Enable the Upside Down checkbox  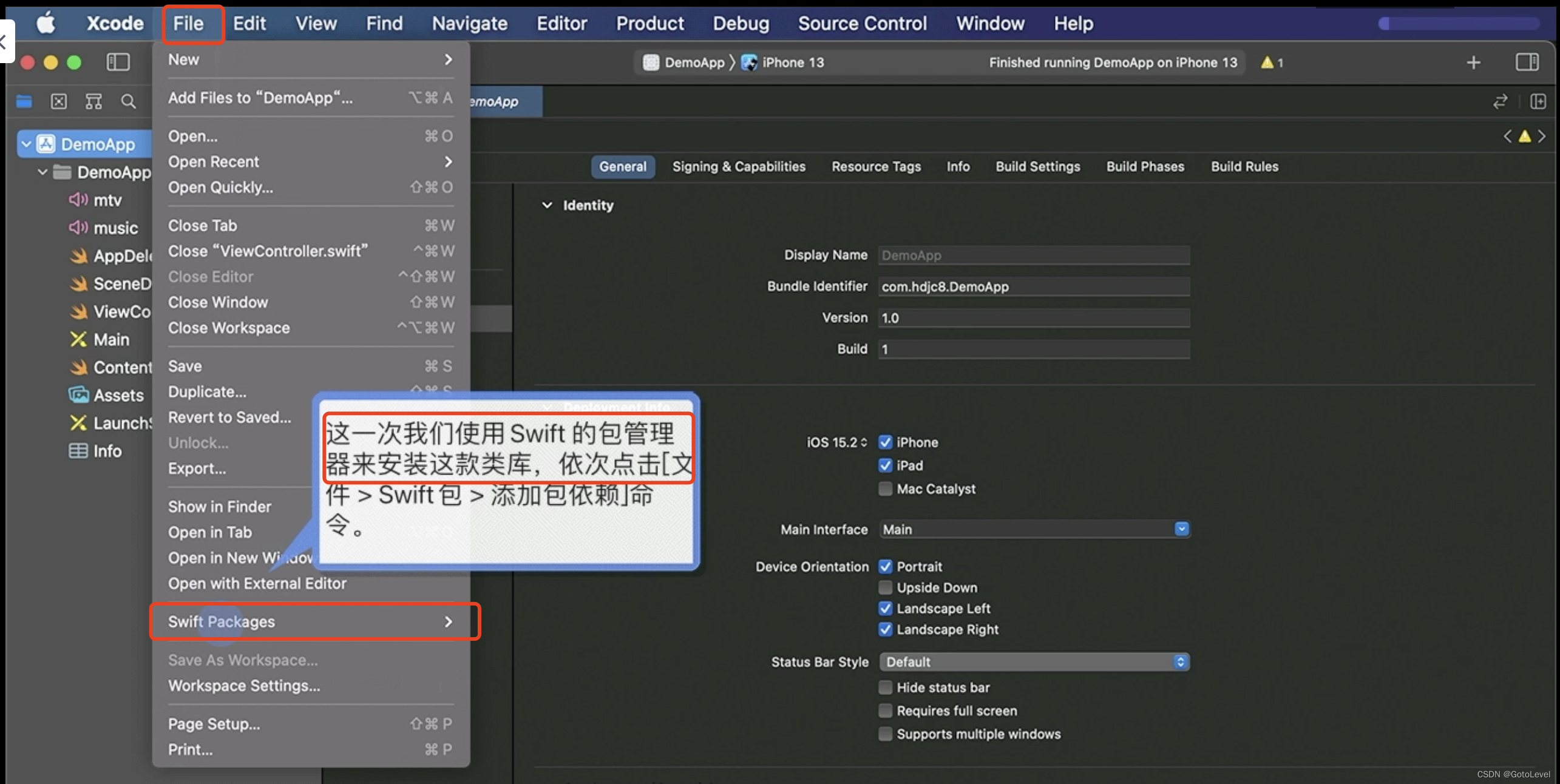pyautogui.click(x=885, y=587)
